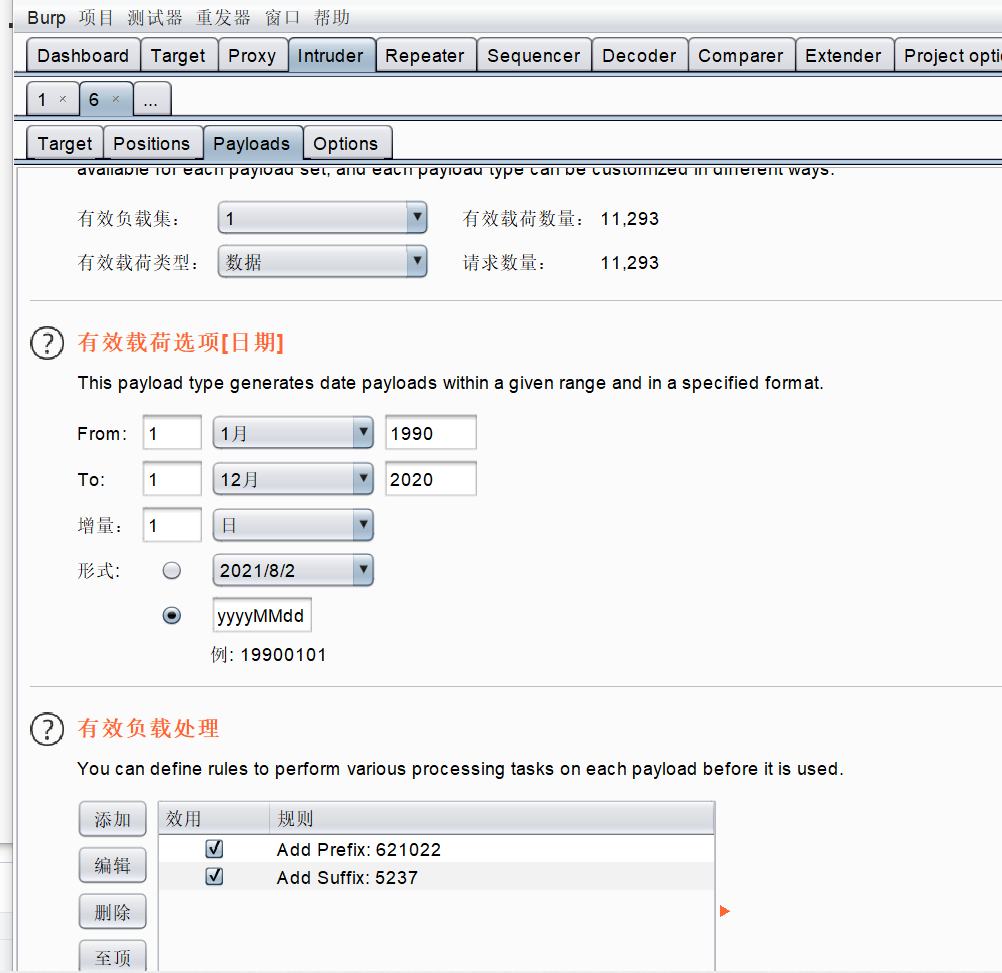Screen dimensions: 1002x973
Task: Select the preset date format radio button
Action: 171,570
